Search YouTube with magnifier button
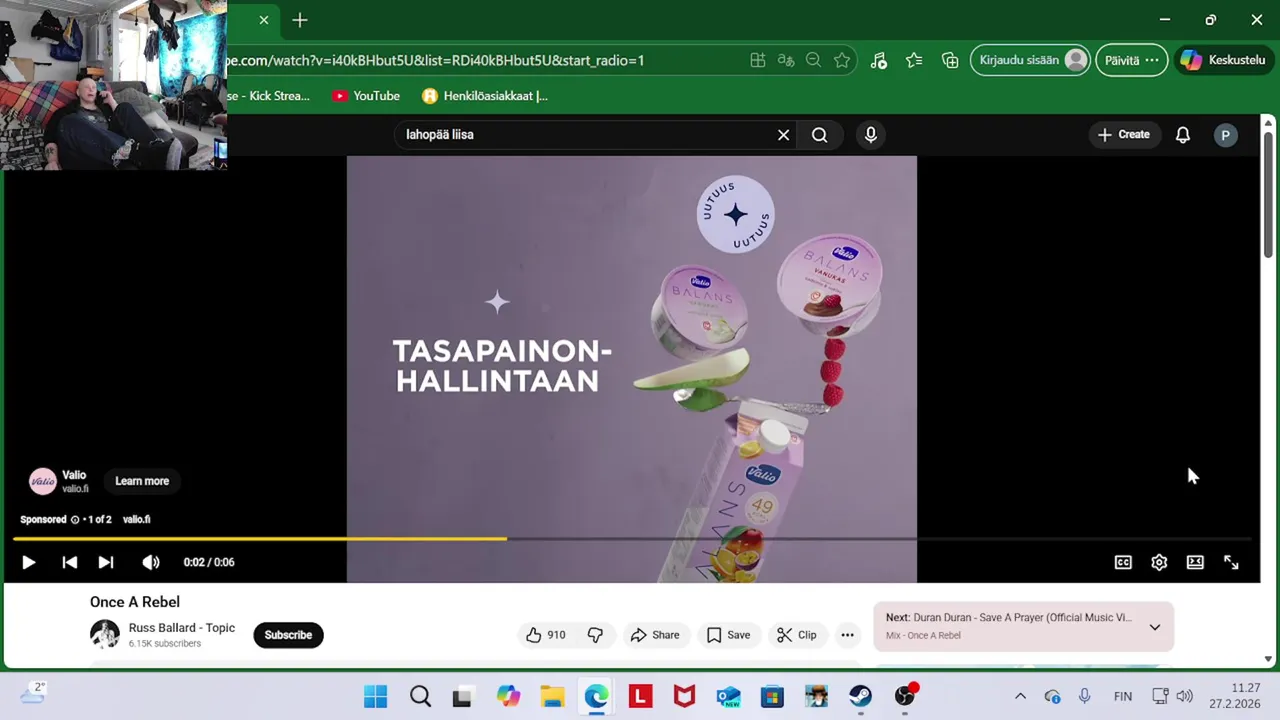1280x720 pixels. coord(820,135)
